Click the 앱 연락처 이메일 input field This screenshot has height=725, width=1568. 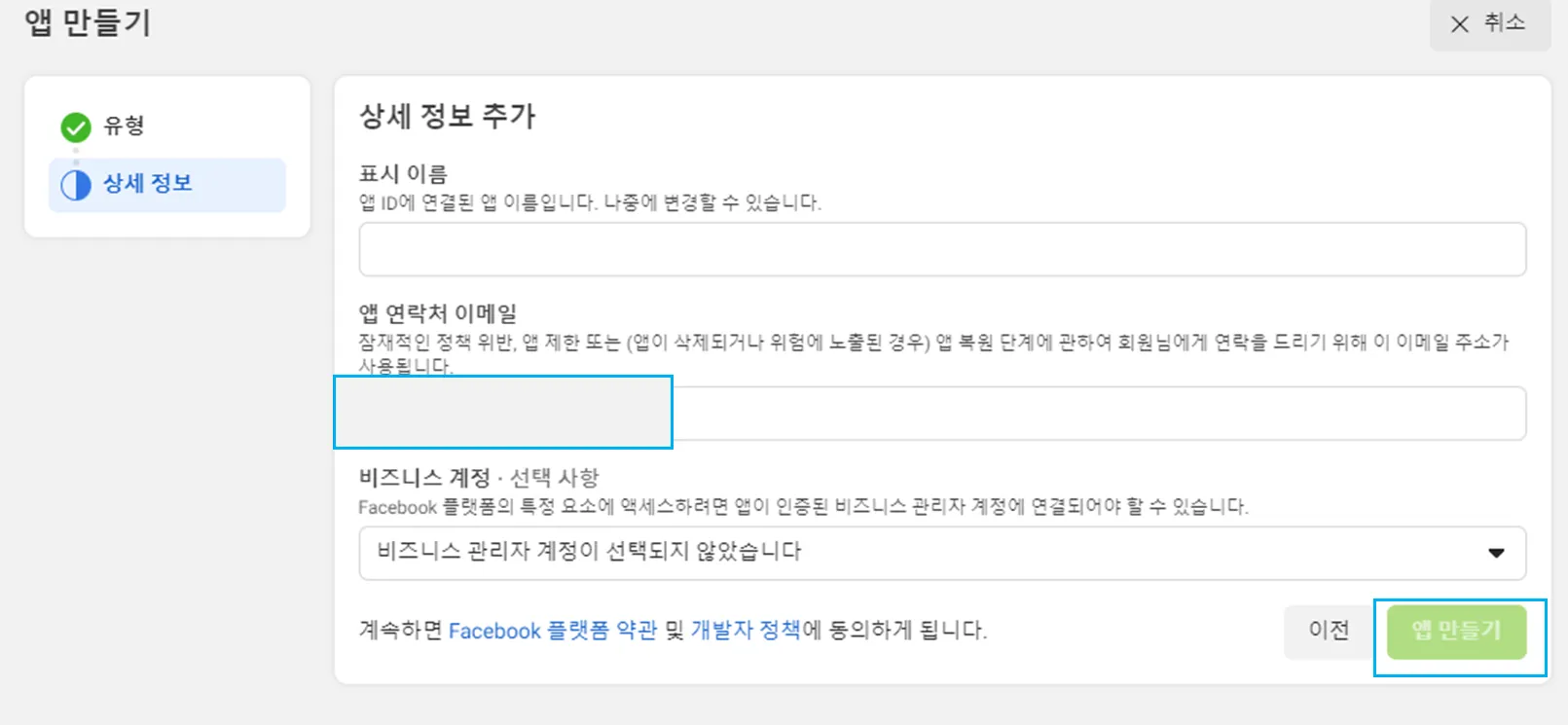tap(1098, 414)
